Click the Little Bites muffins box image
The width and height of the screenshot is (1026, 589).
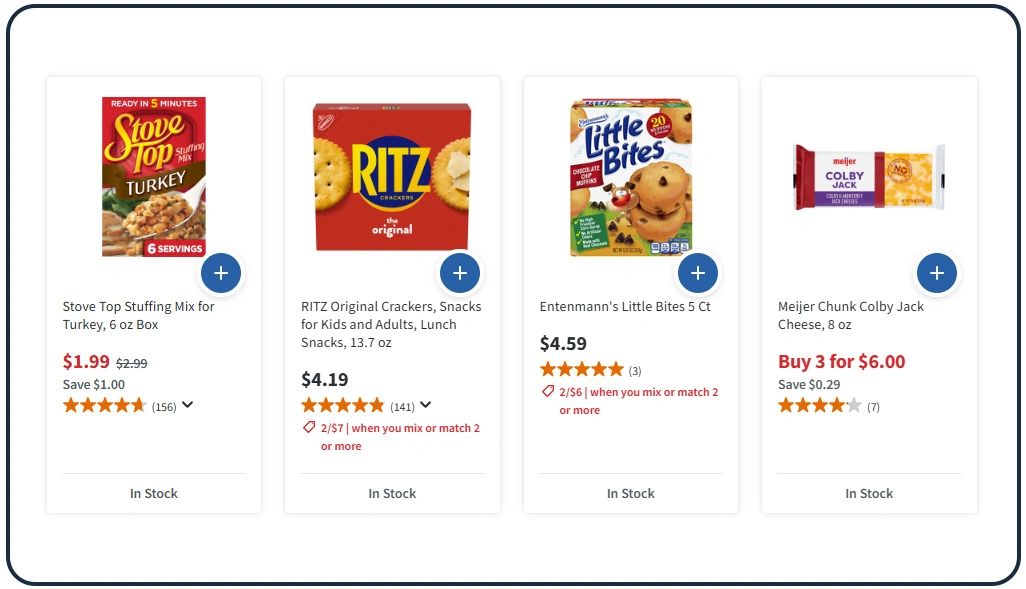pyautogui.click(x=631, y=176)
